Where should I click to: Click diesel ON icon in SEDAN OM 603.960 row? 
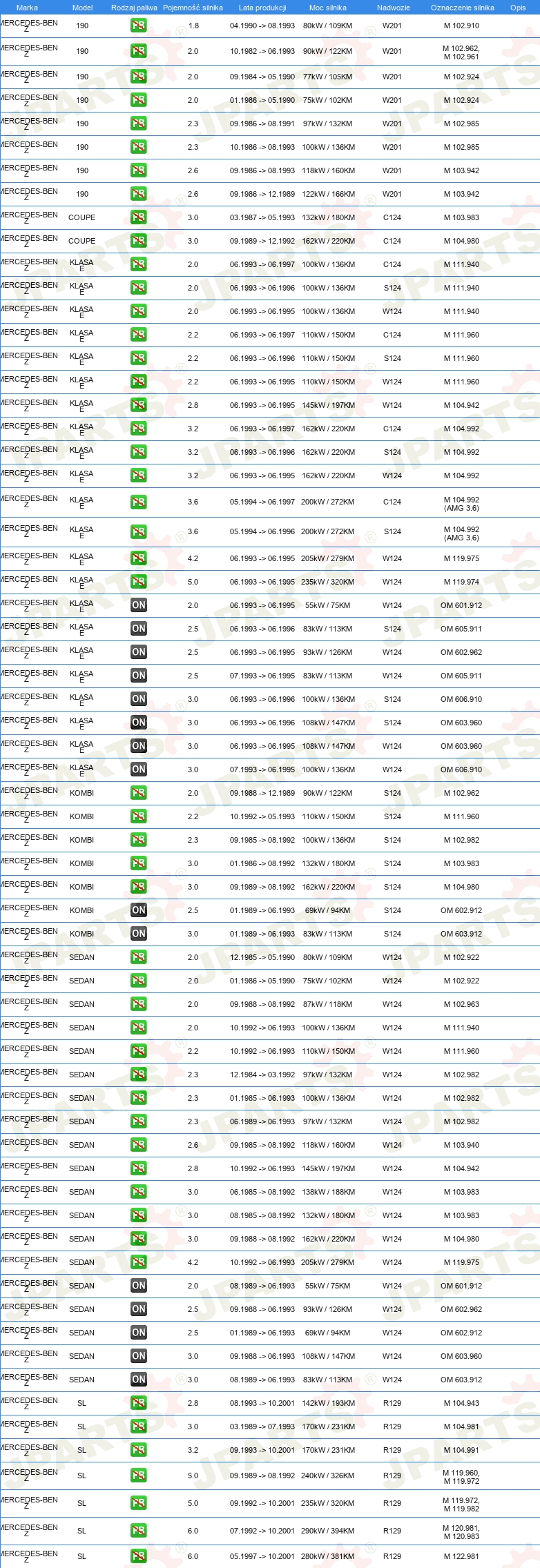click(138, 1356)
